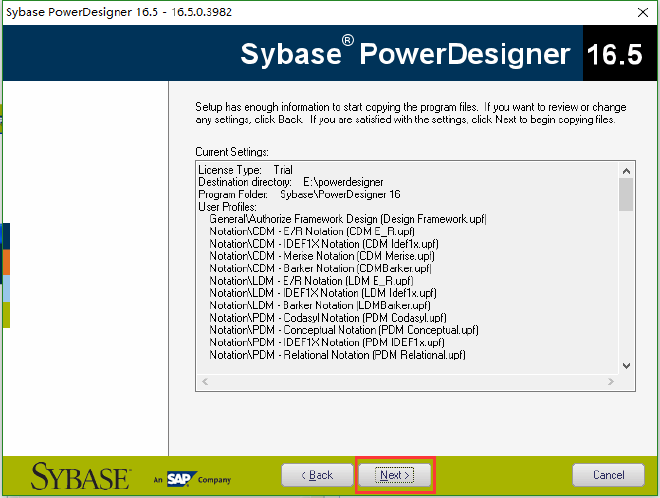Click 'Notation\PDM - IDEF1X Notation' line
This screenshot has height=498, width=660.
coord(327,342)
